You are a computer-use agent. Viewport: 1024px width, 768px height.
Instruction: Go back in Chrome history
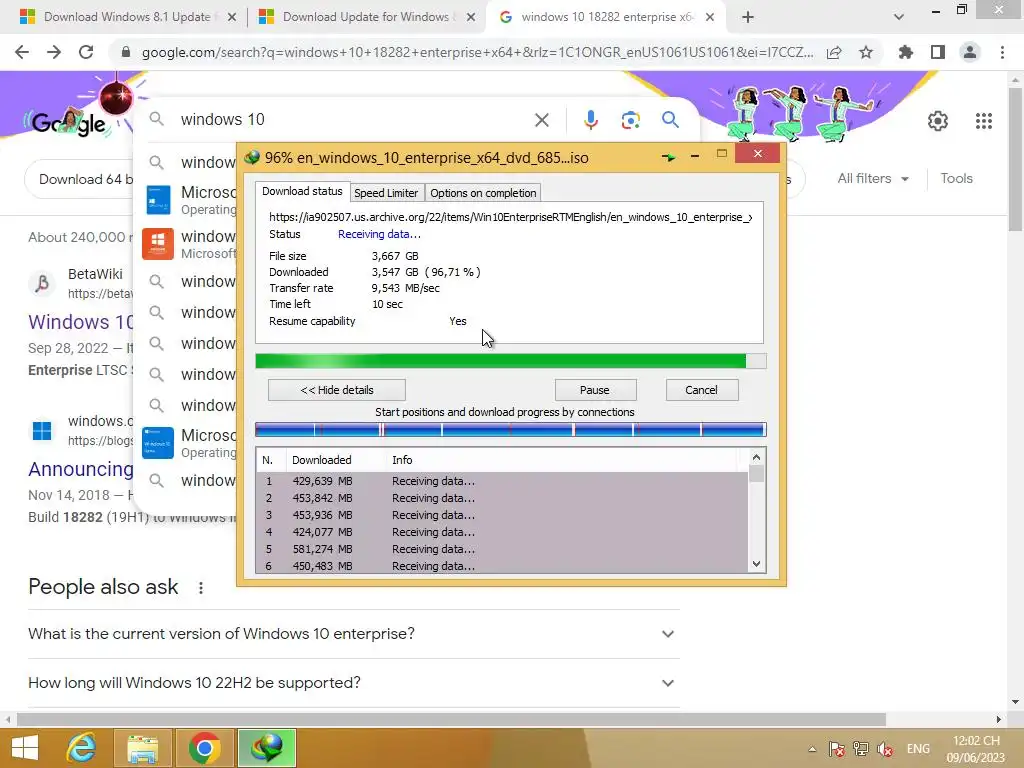pos(22,52)
